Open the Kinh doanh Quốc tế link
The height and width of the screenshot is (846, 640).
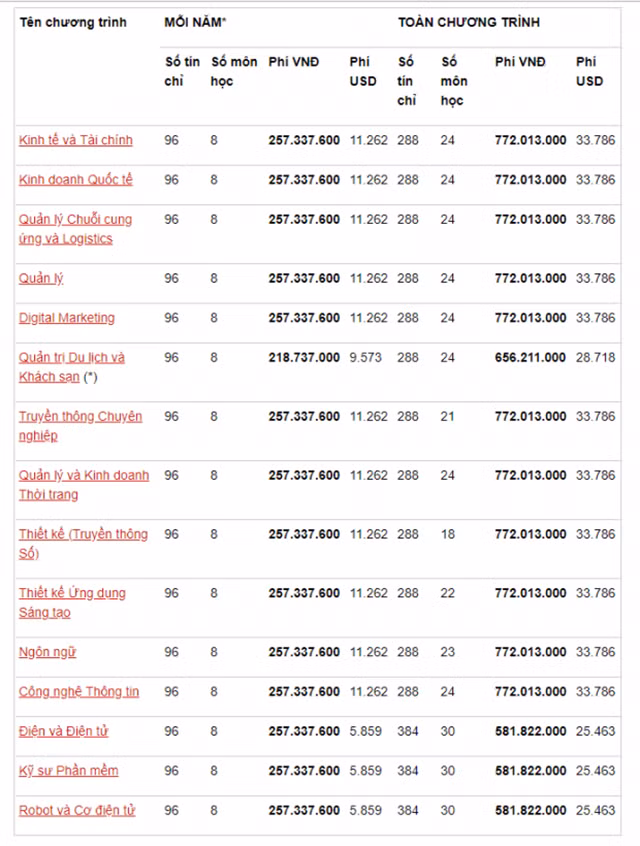76,180
